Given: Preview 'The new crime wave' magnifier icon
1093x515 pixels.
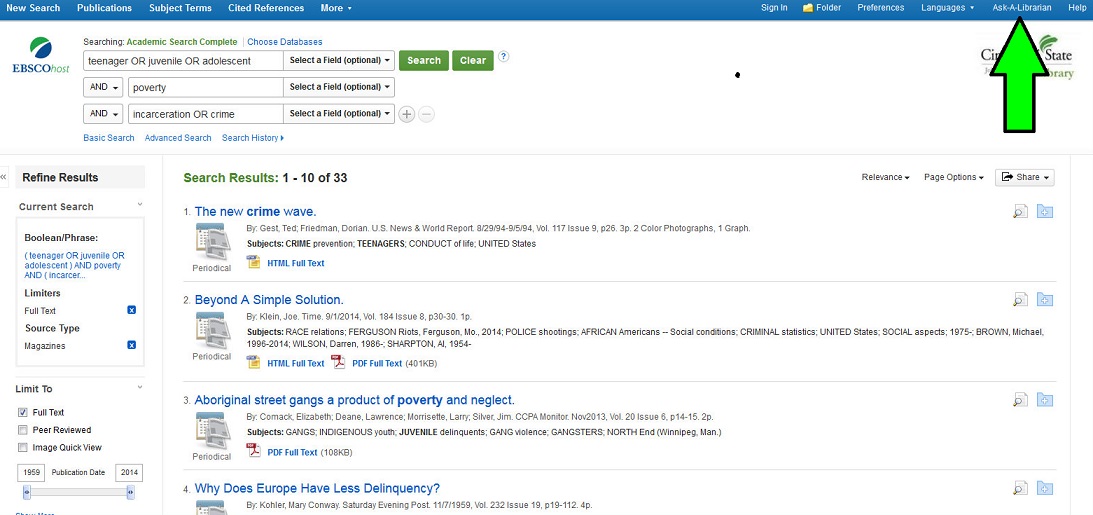Looking at the screenshot, I should [1021, 212].
